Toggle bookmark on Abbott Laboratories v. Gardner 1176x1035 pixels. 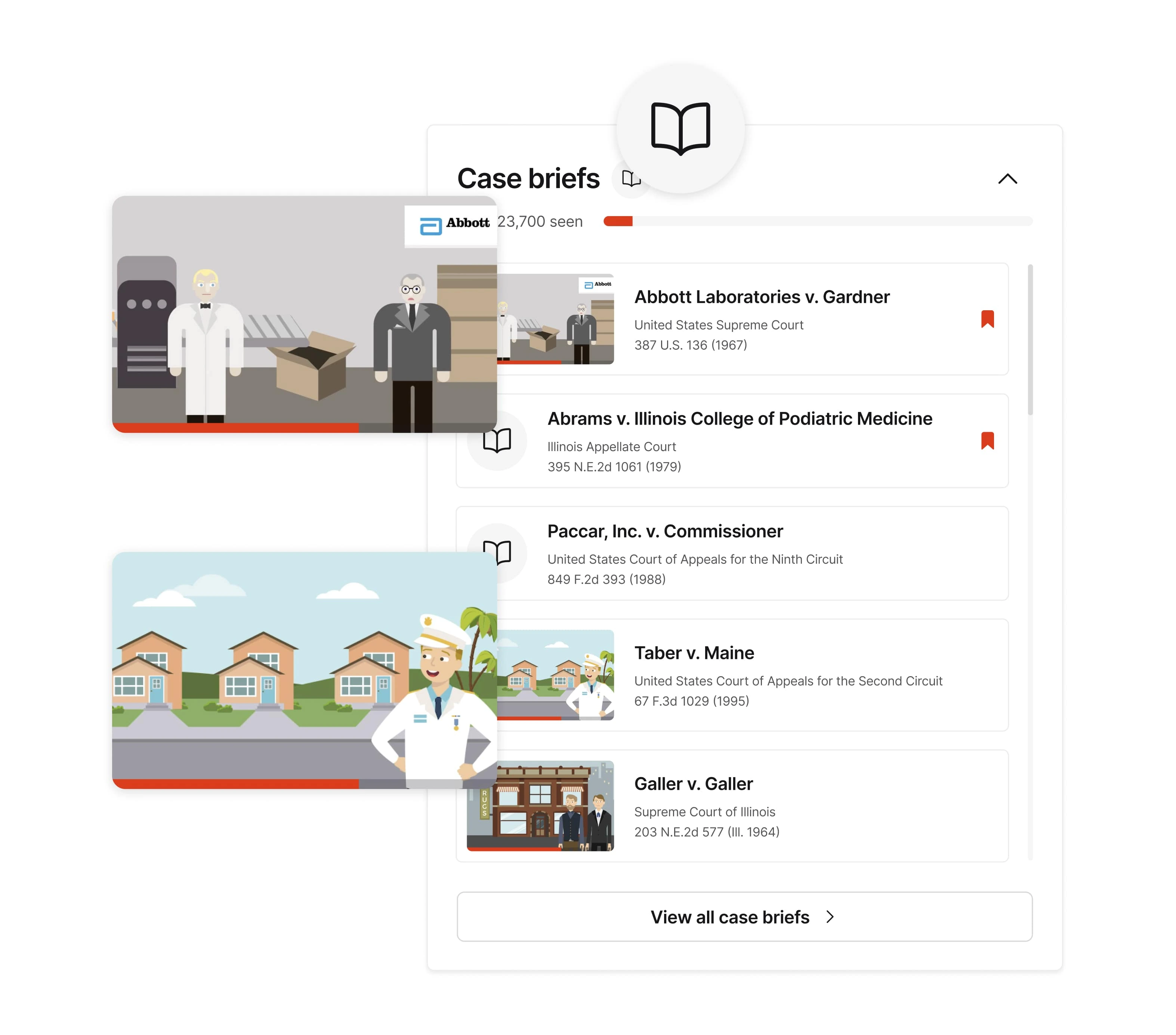pos(987,319)
